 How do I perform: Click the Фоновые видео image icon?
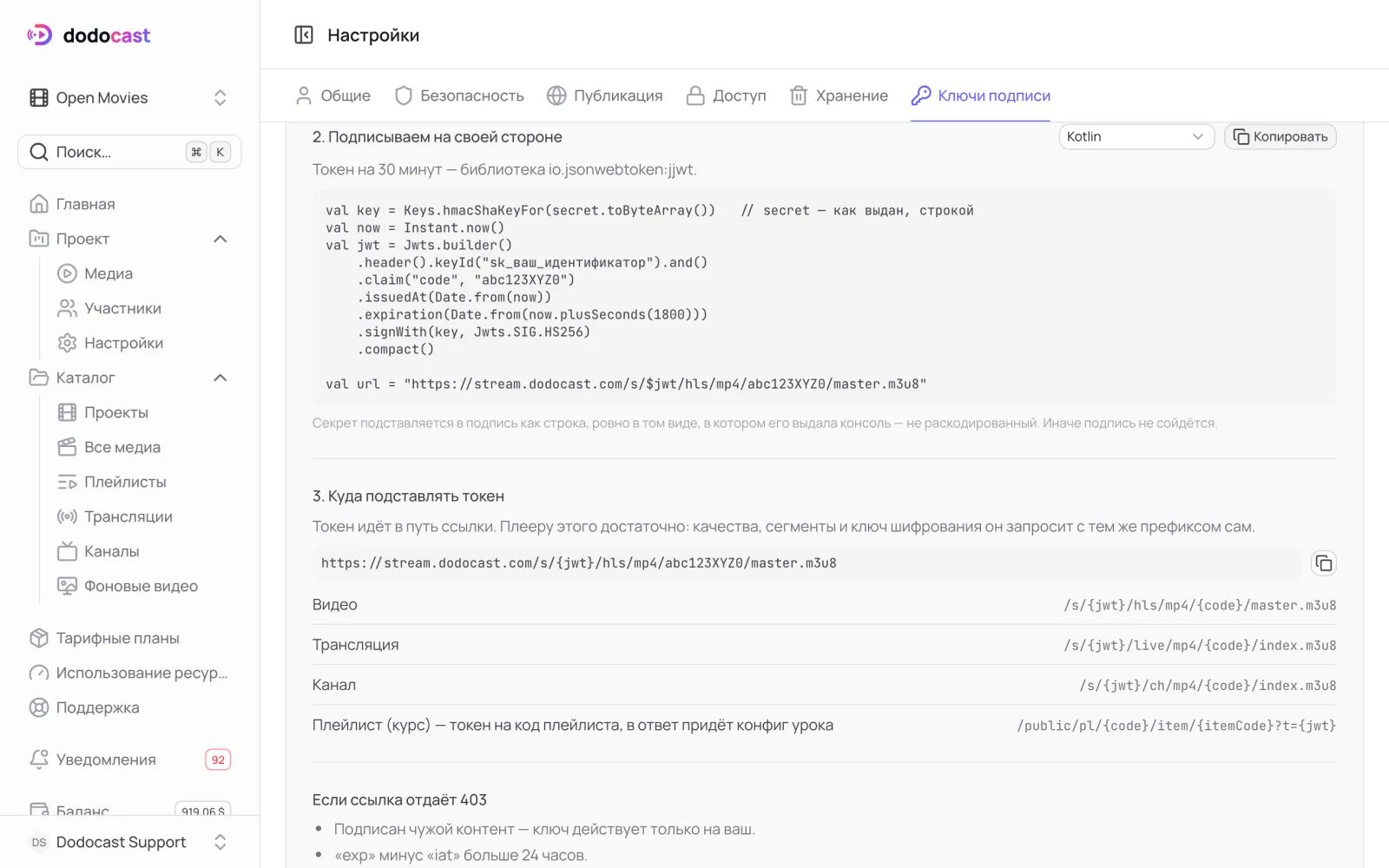tap(67, 586)
